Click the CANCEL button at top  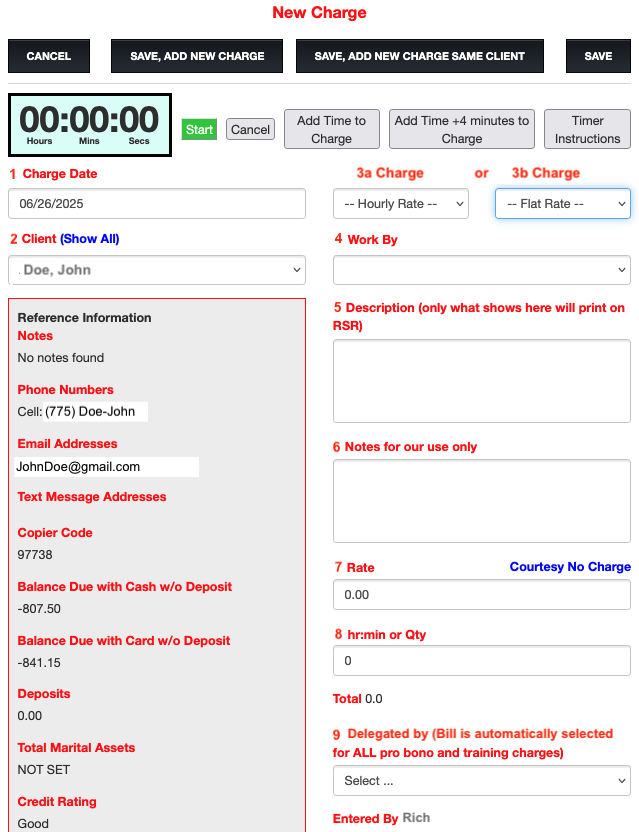(x=49, y=56)
